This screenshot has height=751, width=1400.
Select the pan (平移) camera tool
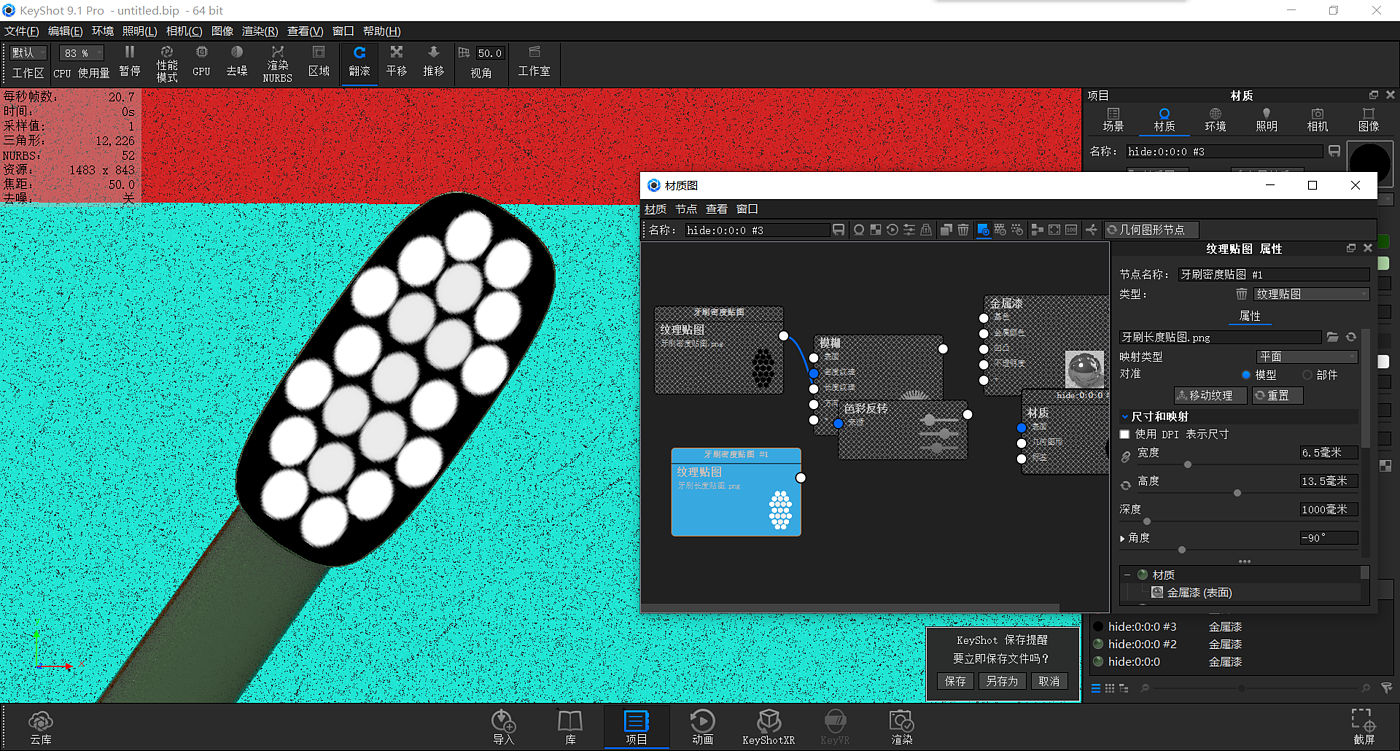click(396, 61)
